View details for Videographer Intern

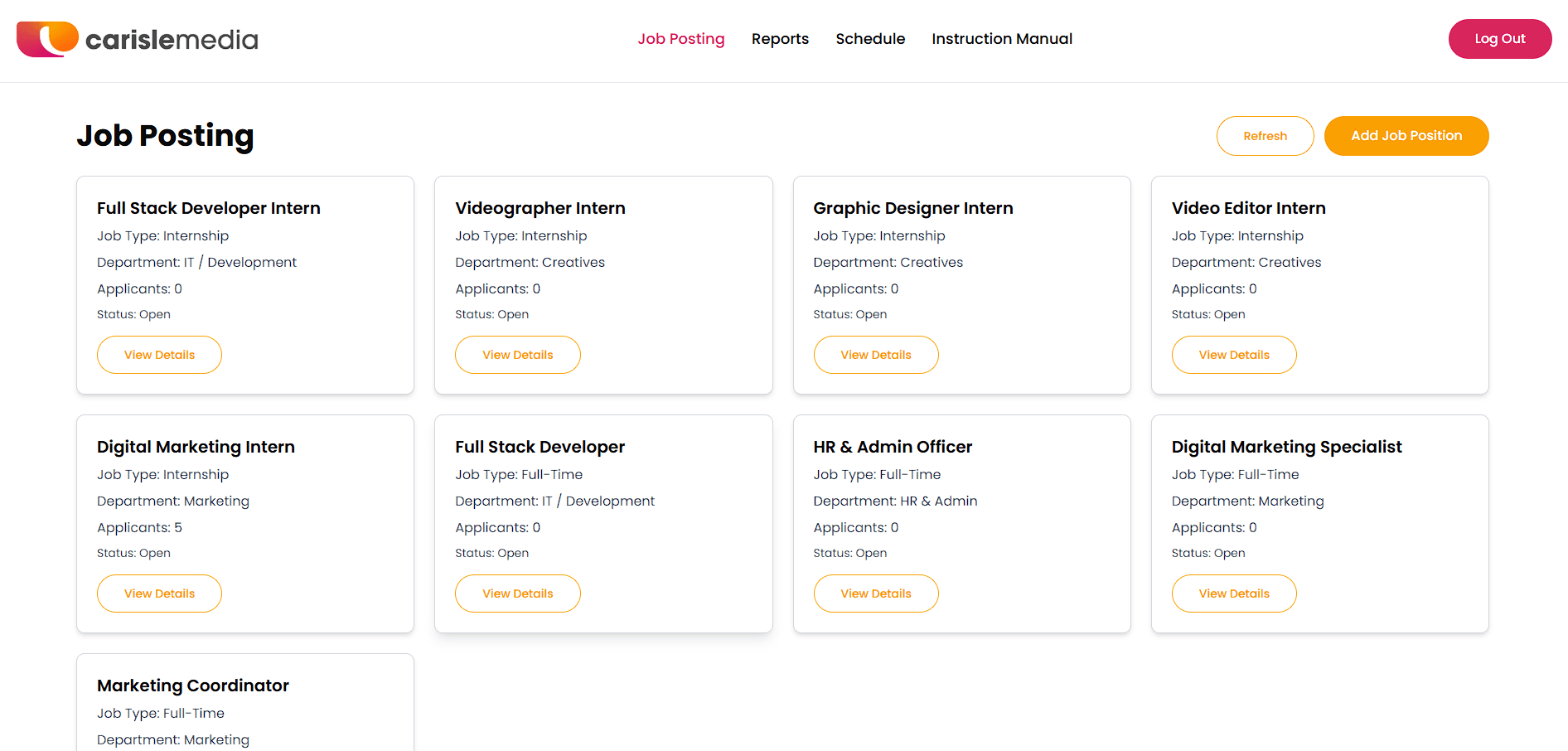coord(518,355)
